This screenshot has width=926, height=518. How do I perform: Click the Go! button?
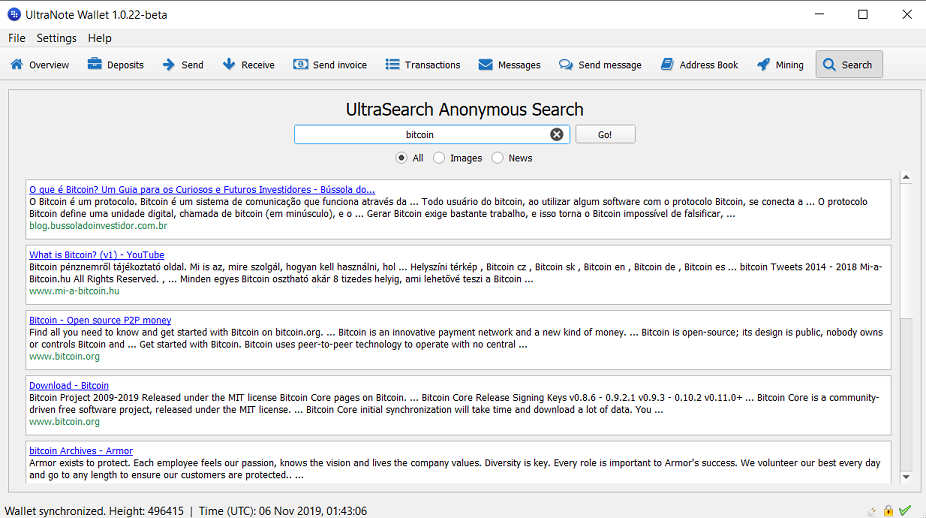click(605, 134)
